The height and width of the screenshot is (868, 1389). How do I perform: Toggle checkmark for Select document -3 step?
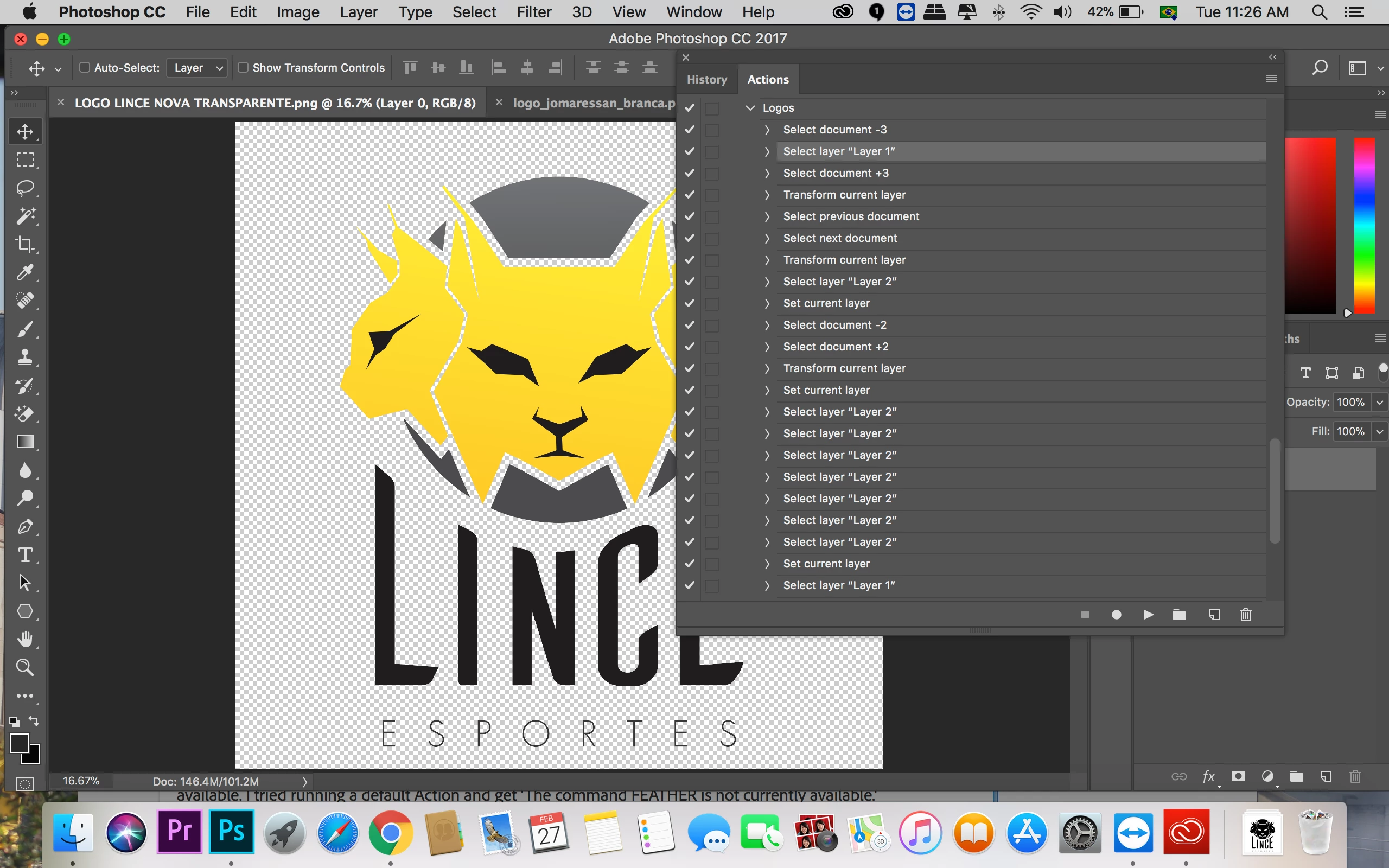click(x=689, y=130)
